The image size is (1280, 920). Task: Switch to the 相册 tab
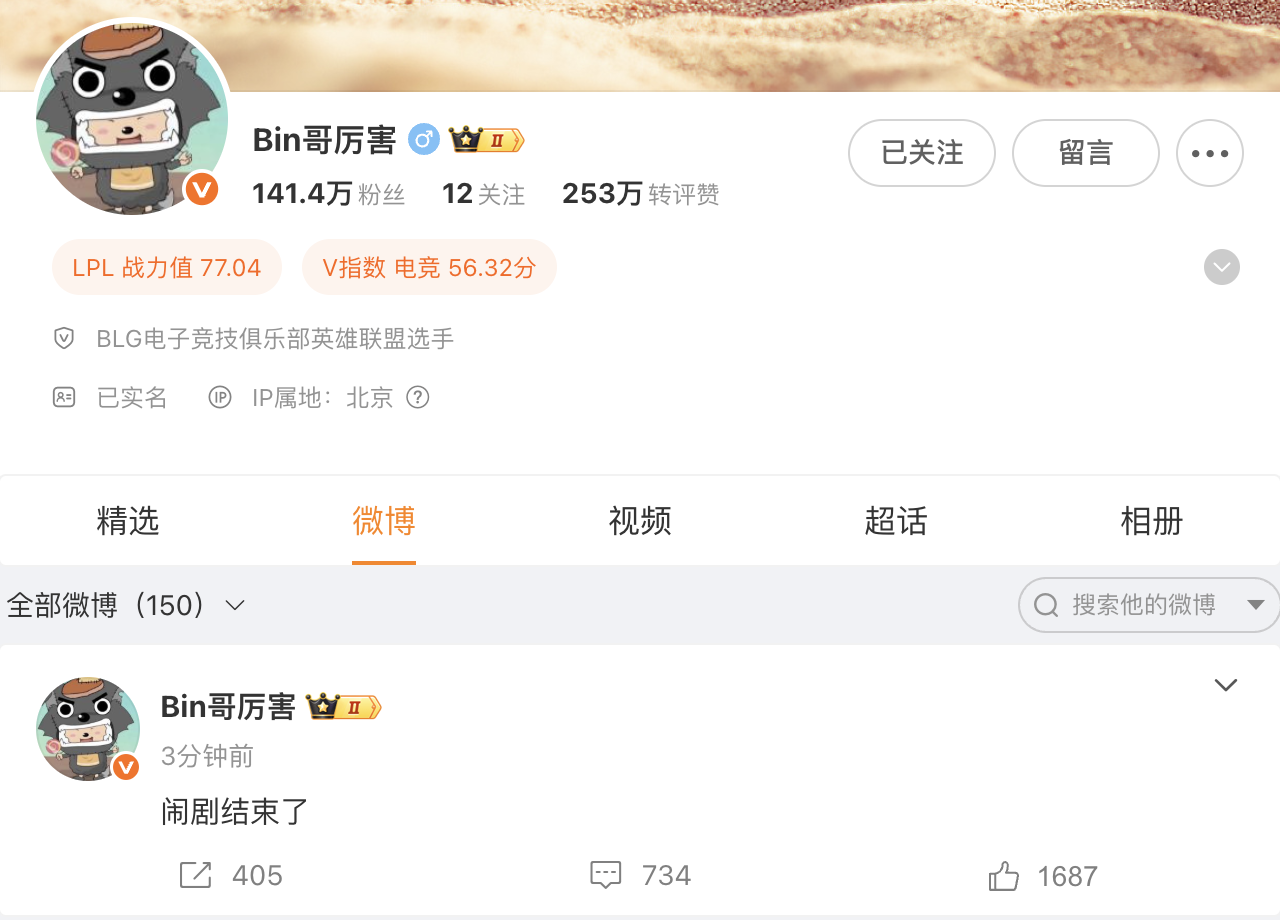[1152, 521]
